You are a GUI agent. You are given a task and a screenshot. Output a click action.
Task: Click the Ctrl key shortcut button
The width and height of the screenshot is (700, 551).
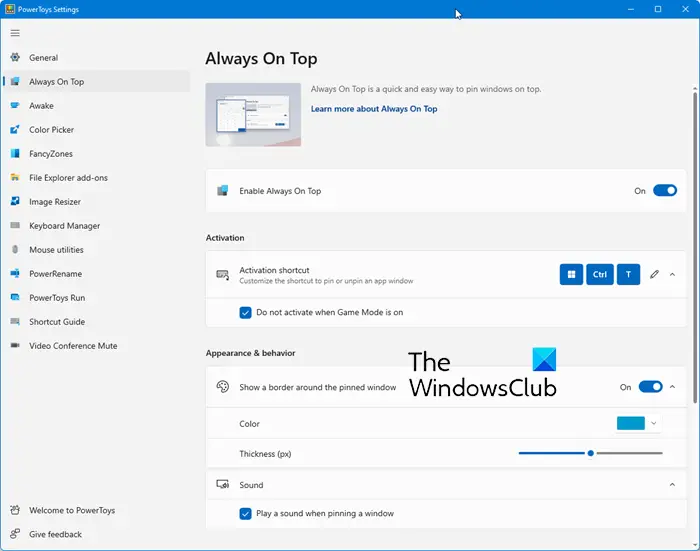[600, 274]
